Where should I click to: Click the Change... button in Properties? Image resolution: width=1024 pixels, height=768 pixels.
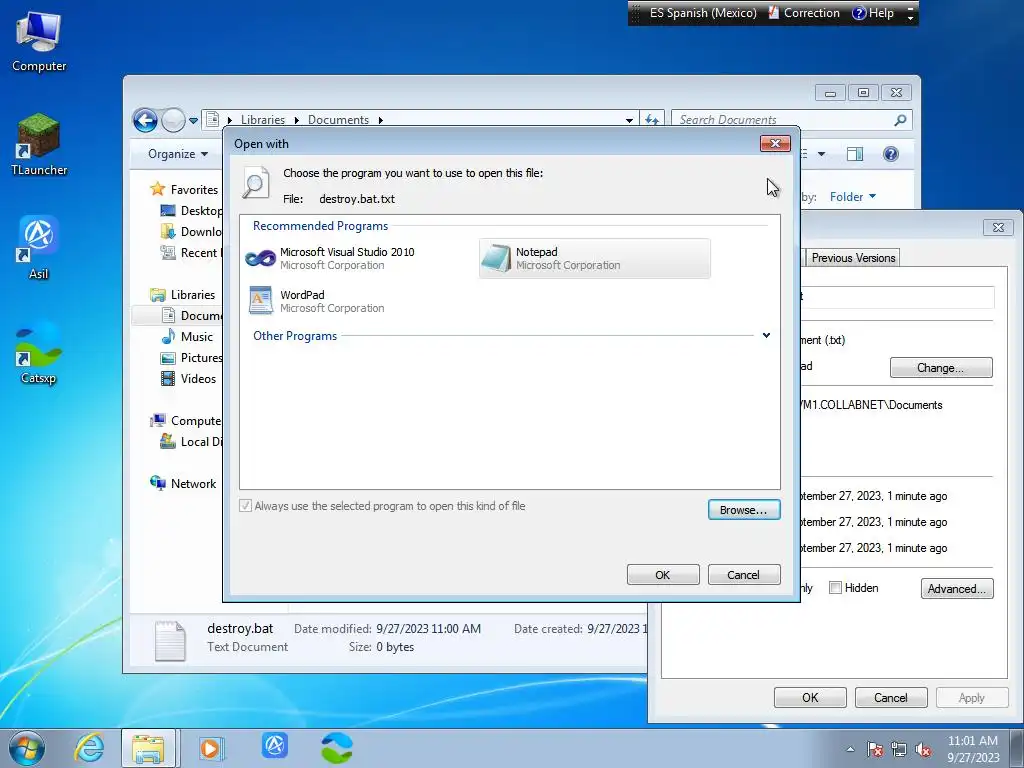click(941, 368)
